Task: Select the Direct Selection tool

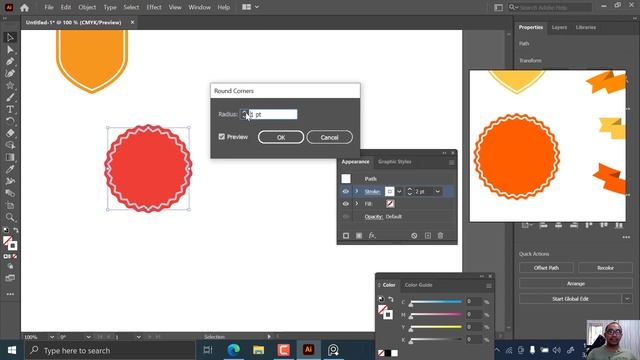Action: (10, 50)
